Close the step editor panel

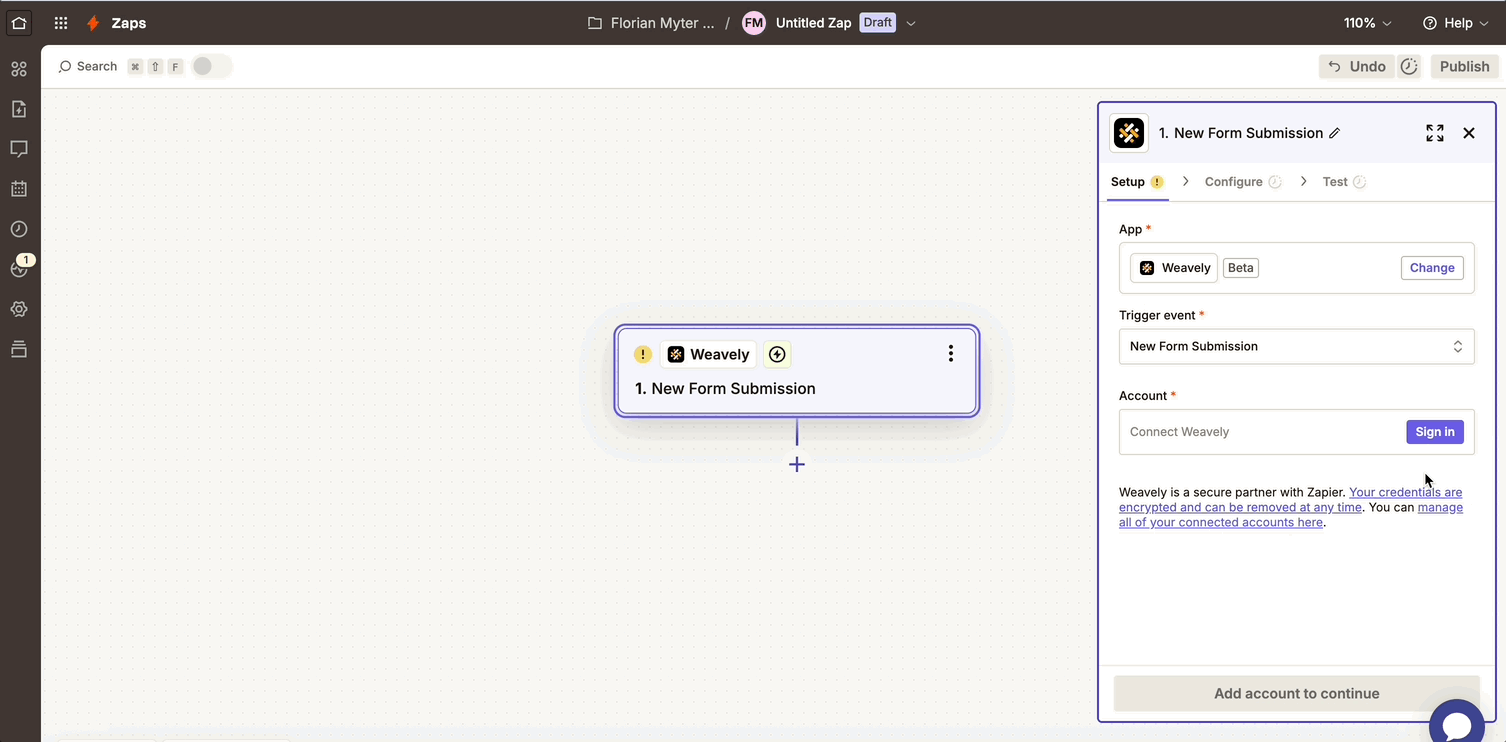(1469, 133)
